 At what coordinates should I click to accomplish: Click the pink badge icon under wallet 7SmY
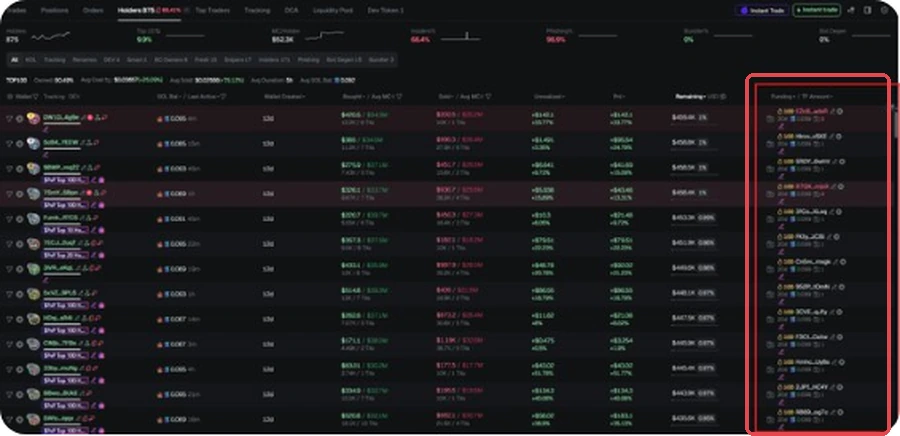tap(102, 205)
